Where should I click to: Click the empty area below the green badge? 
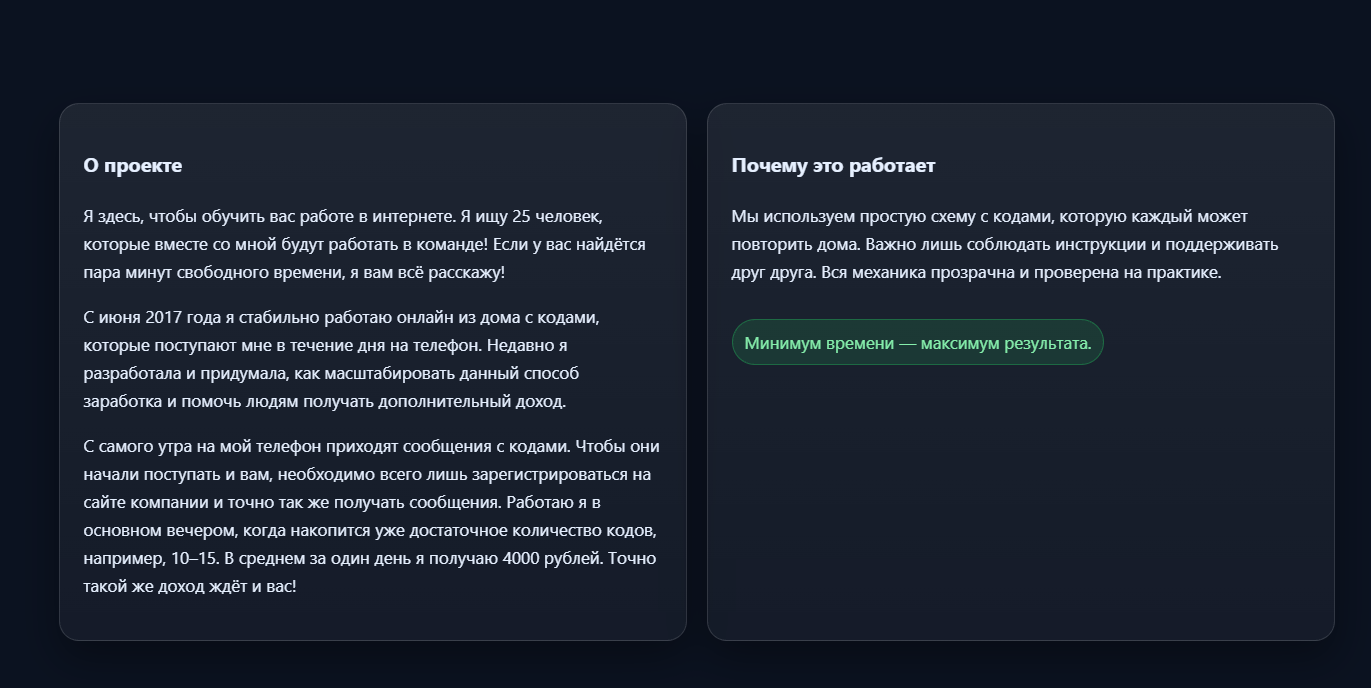(x=1020, y=500)
